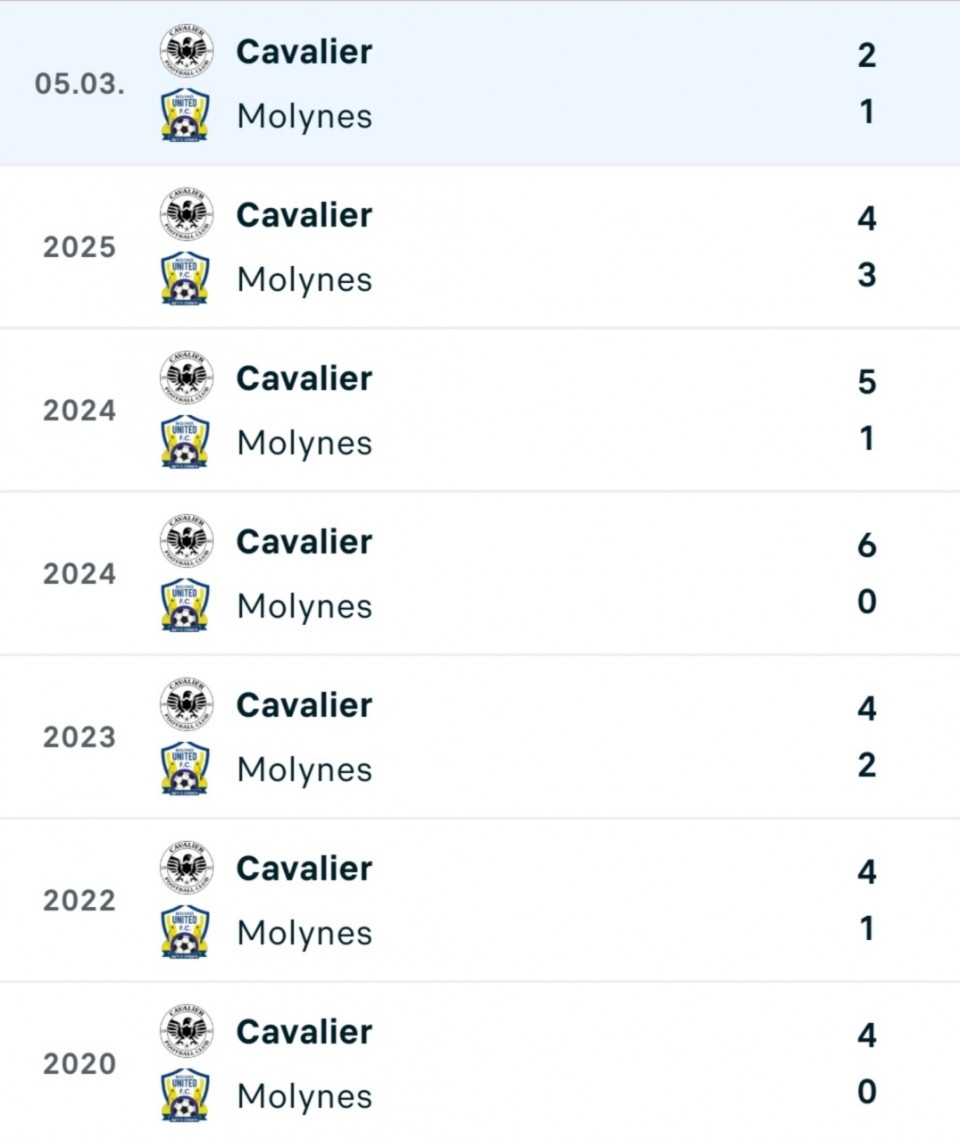The image size is (960, 1140).
Task: Open Cavalier team name in 05.03. match
Action: [x=304, y=52]
